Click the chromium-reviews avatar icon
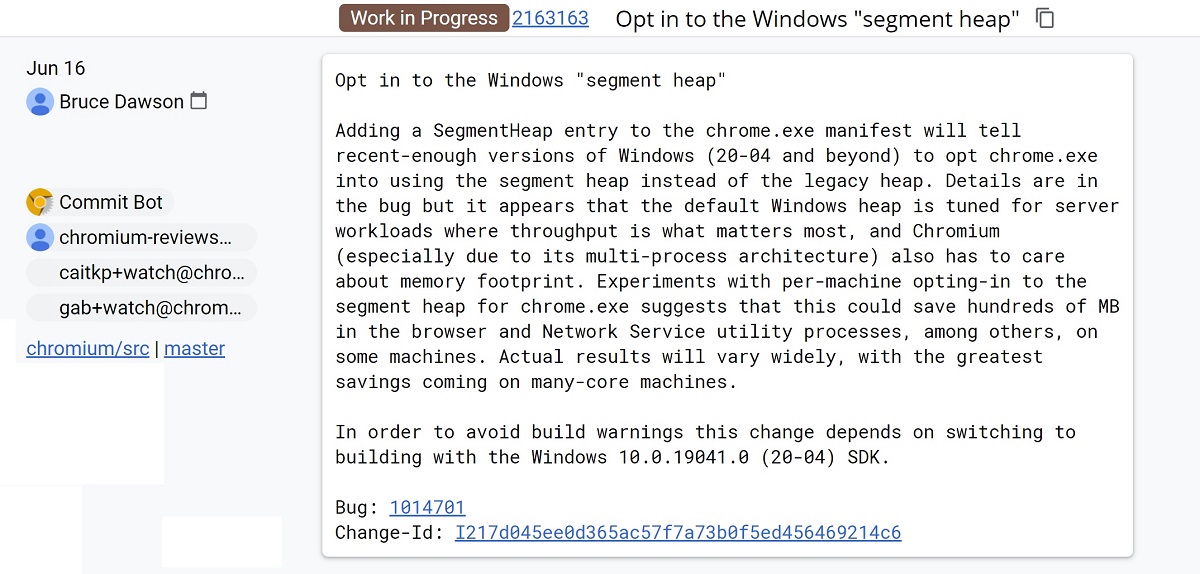The width and height of the screenshot is (1200, 574). click(40, 238)
